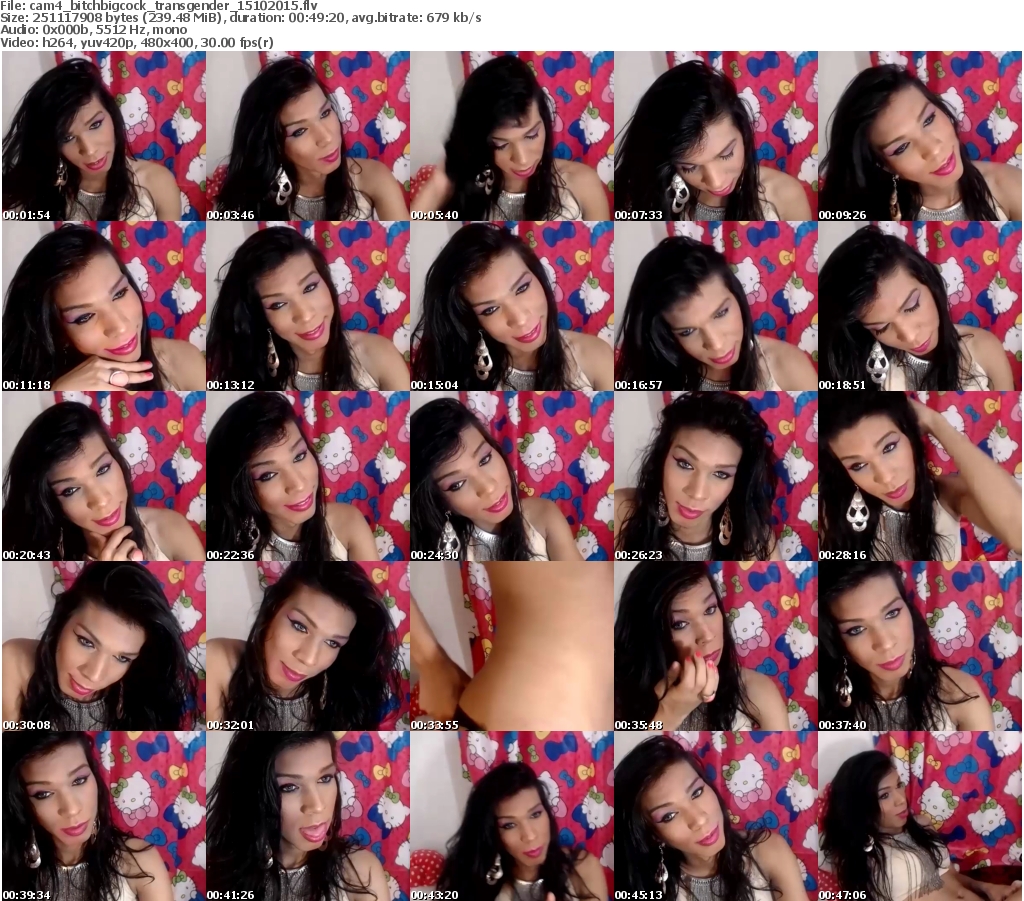The image size is (1024, 901).
Task: Click the 'Audio: 0x000b, 5512 Hz, mono' line
Action: tap(94, 30)
